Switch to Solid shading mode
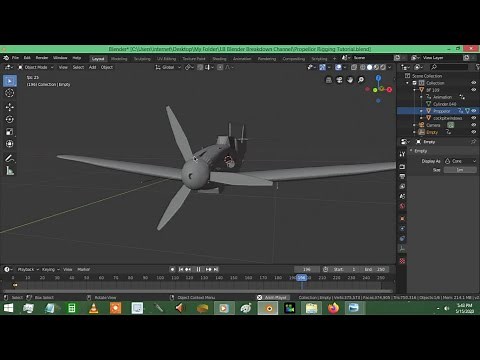 coord(369,67)
